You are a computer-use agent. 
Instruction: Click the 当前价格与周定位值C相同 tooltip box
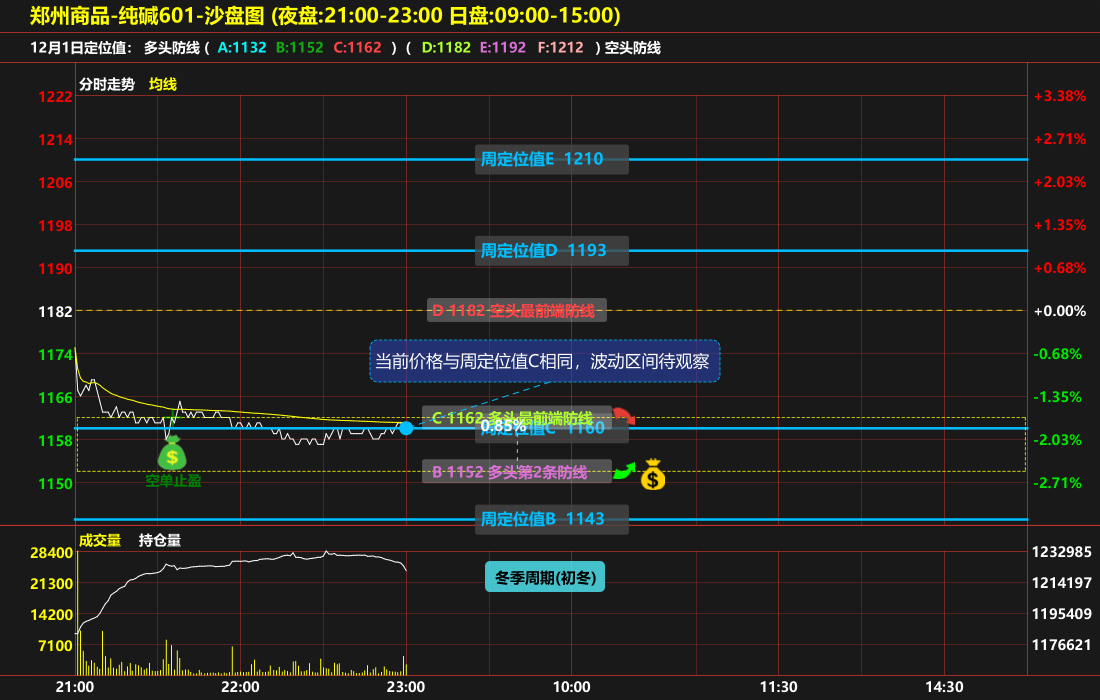(x=545, y=360)
